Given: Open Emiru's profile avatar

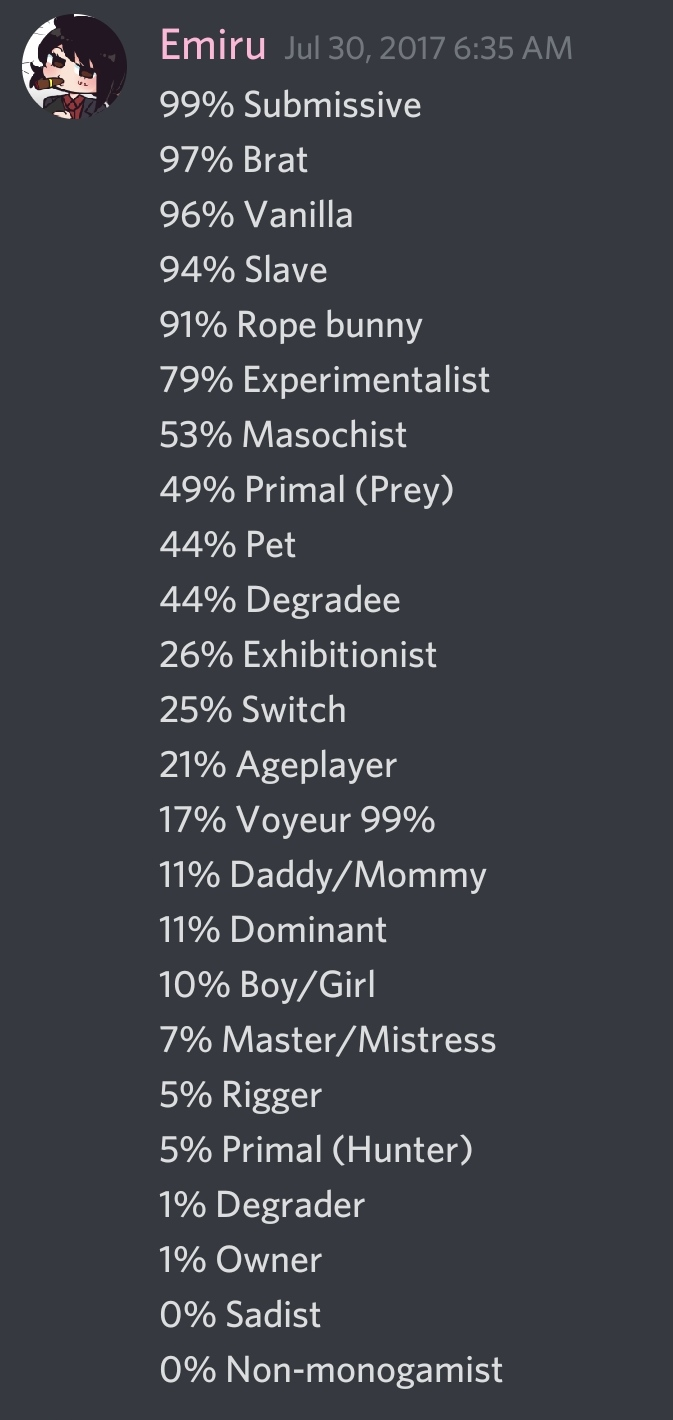Looking at the screenshot, I should pyautogui.click(x=75, y=68).
